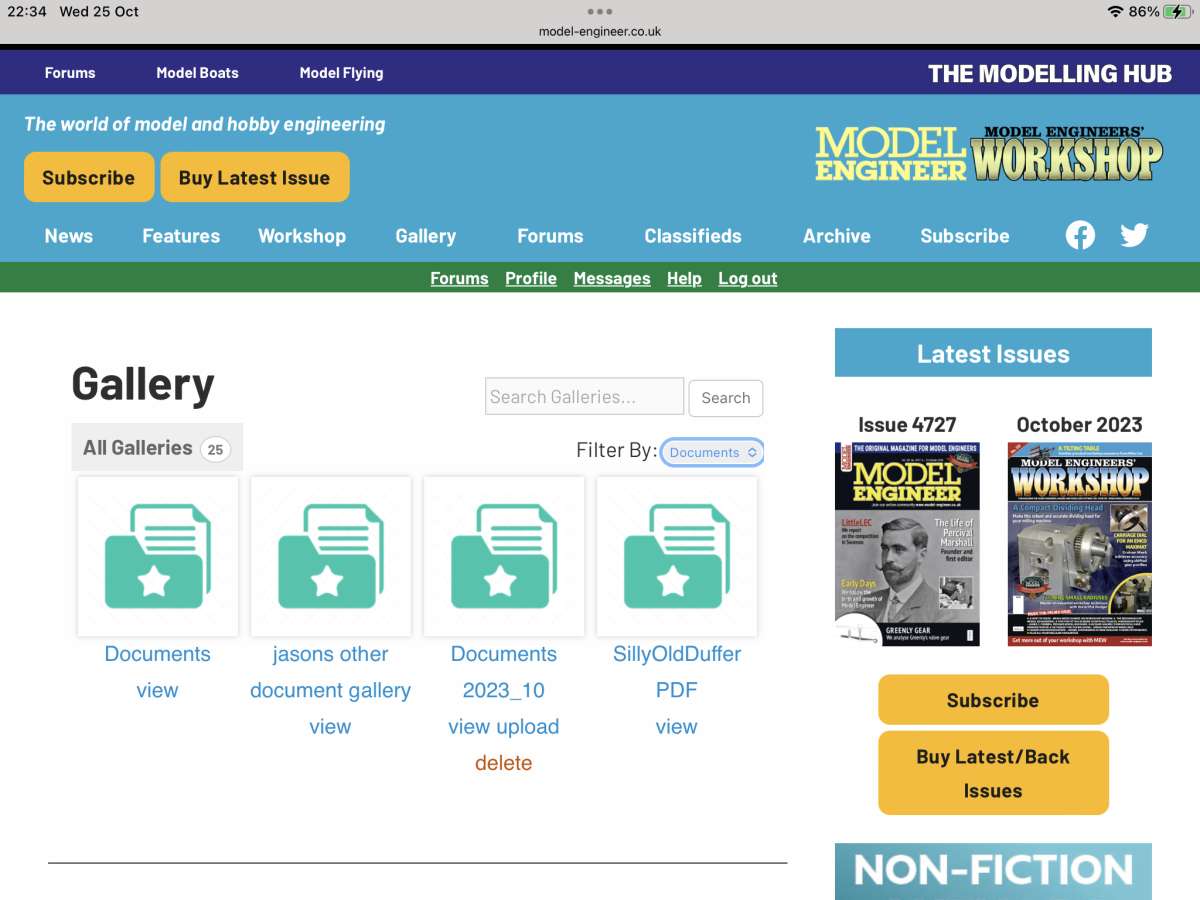Open Features in the main navigation
1200x900 pixels.
tap(181, 236)
